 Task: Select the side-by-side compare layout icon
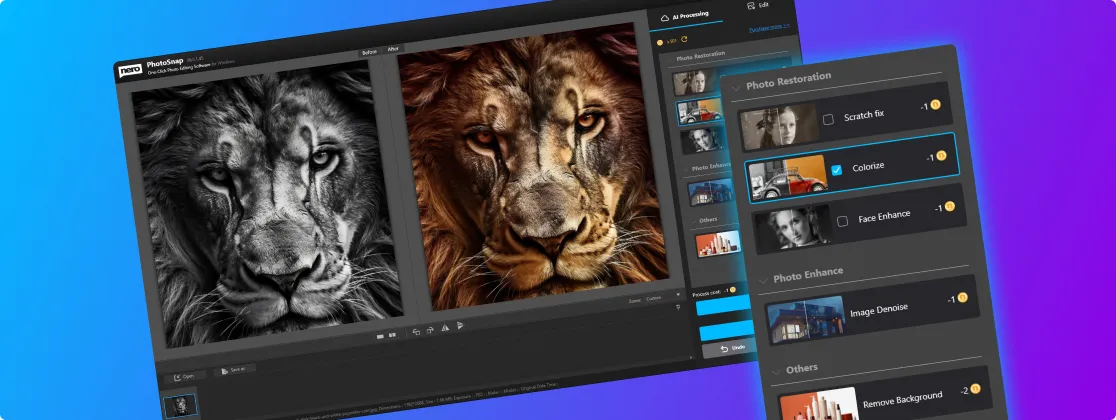click(392, 334)
